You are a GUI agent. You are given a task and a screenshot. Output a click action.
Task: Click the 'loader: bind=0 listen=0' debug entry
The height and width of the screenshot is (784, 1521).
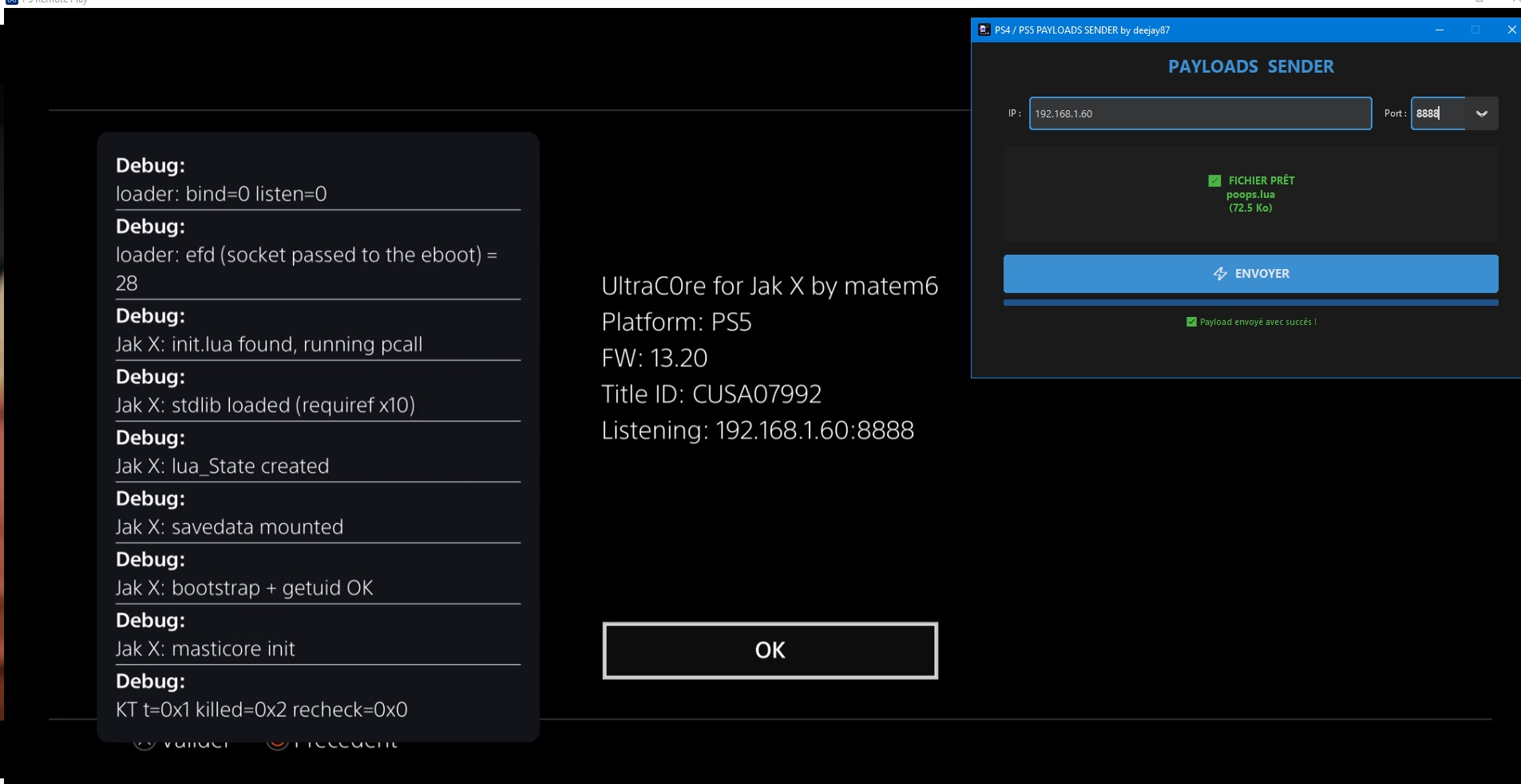click(x=221, y=194)
